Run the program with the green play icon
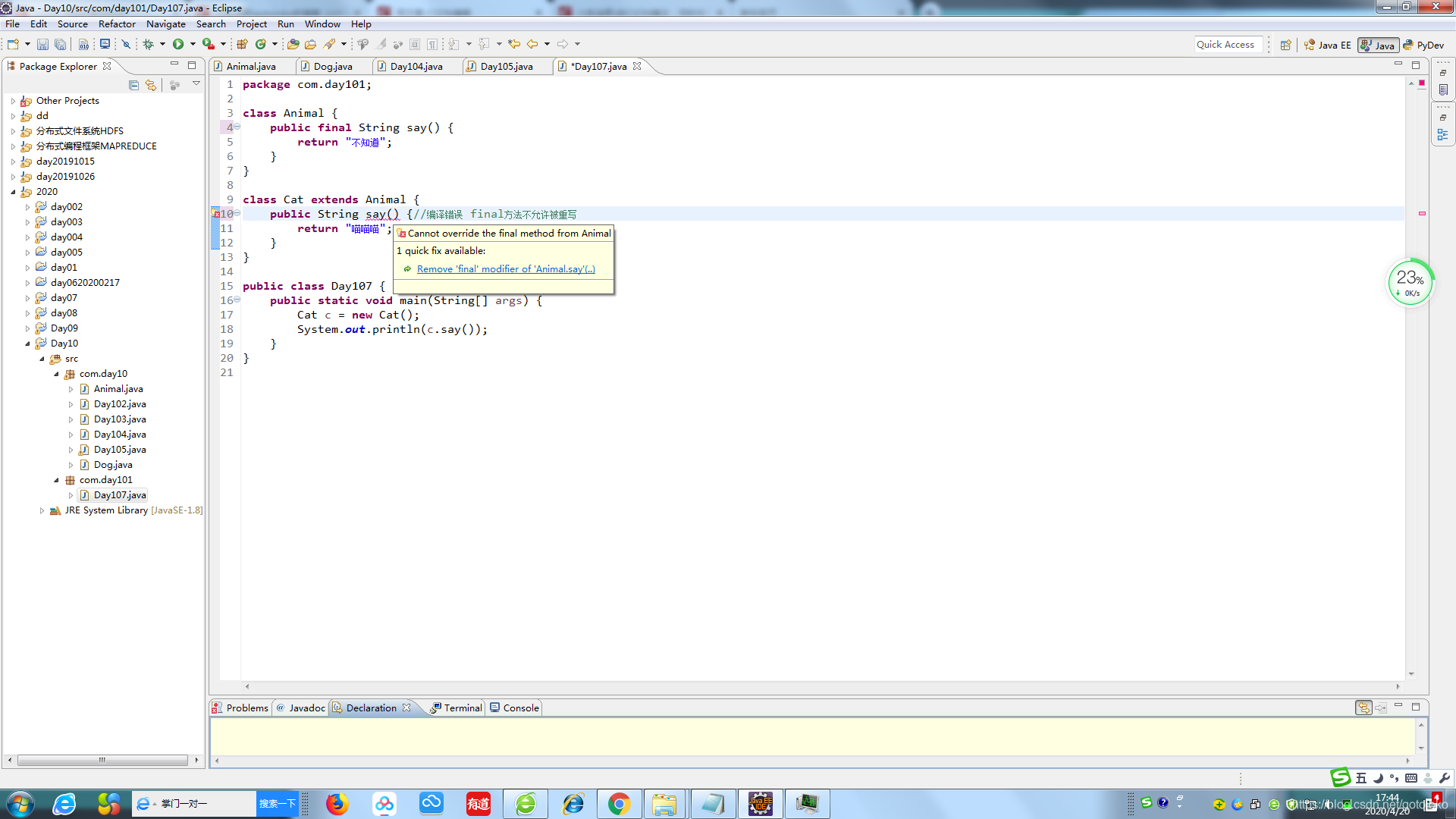 click(178, 45)
